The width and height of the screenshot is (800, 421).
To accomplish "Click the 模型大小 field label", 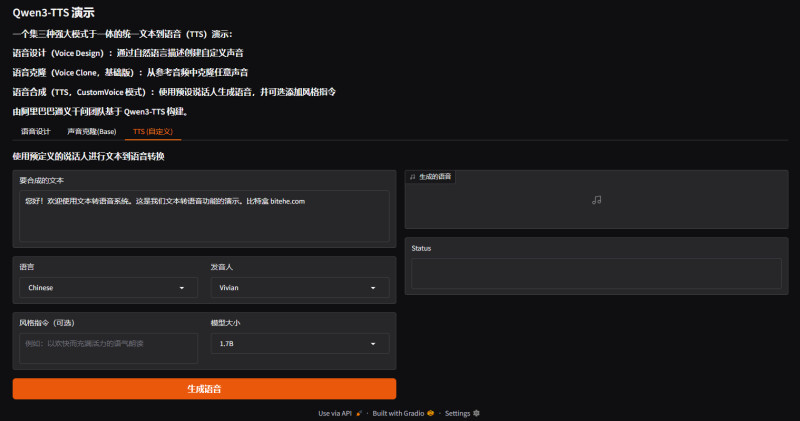I will pyautogui.click(x=225, y=323).
